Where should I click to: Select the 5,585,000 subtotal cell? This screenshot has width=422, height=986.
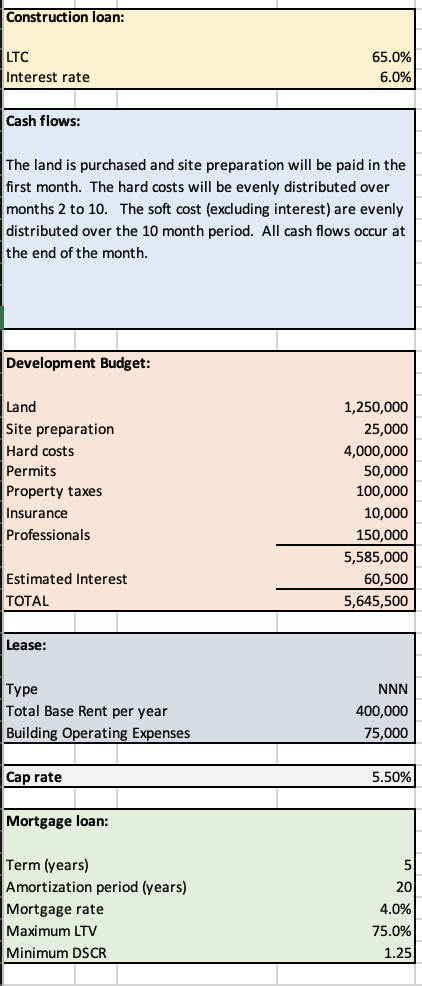(x=376, y=557)
